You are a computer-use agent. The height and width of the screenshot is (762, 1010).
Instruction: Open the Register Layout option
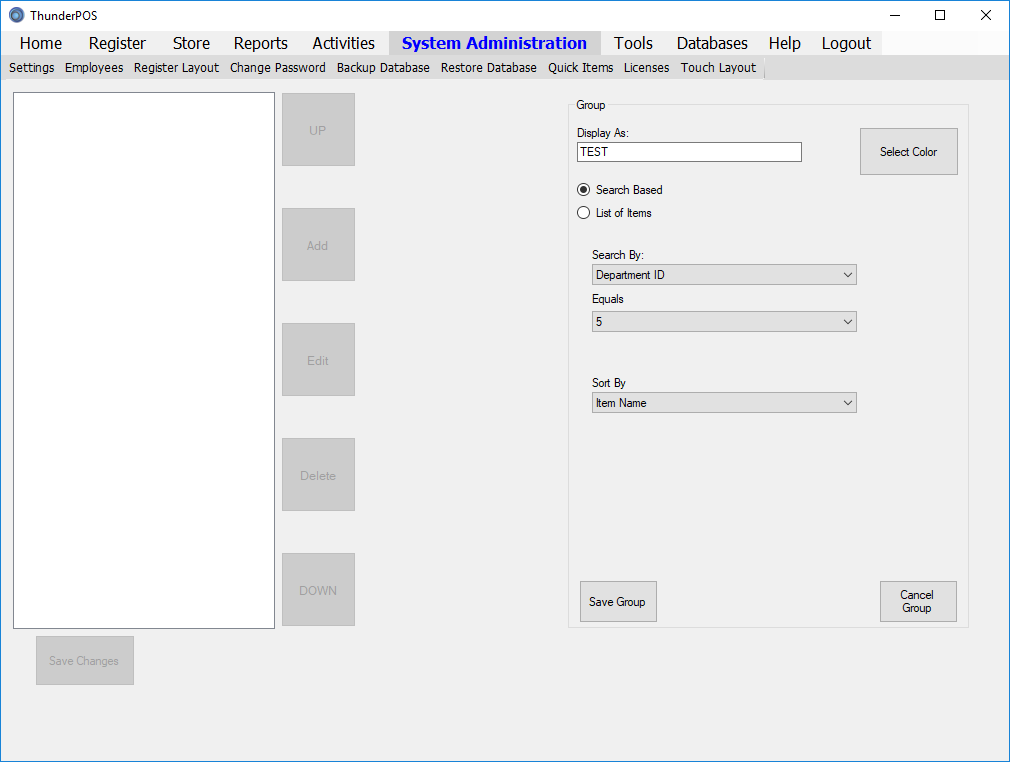tap(176, 68)
